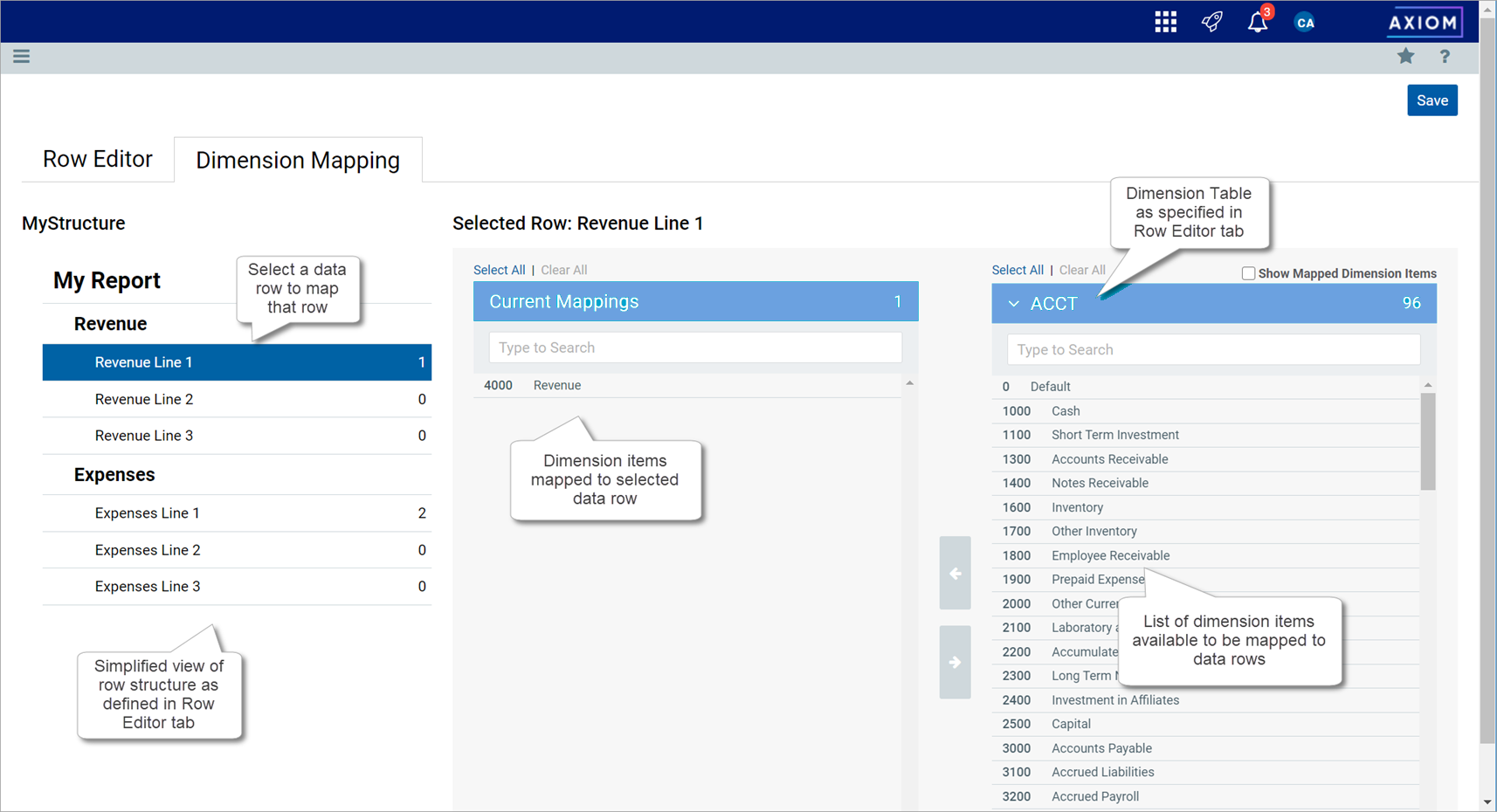Click the favorites star icon

(x=1405, y=57)
